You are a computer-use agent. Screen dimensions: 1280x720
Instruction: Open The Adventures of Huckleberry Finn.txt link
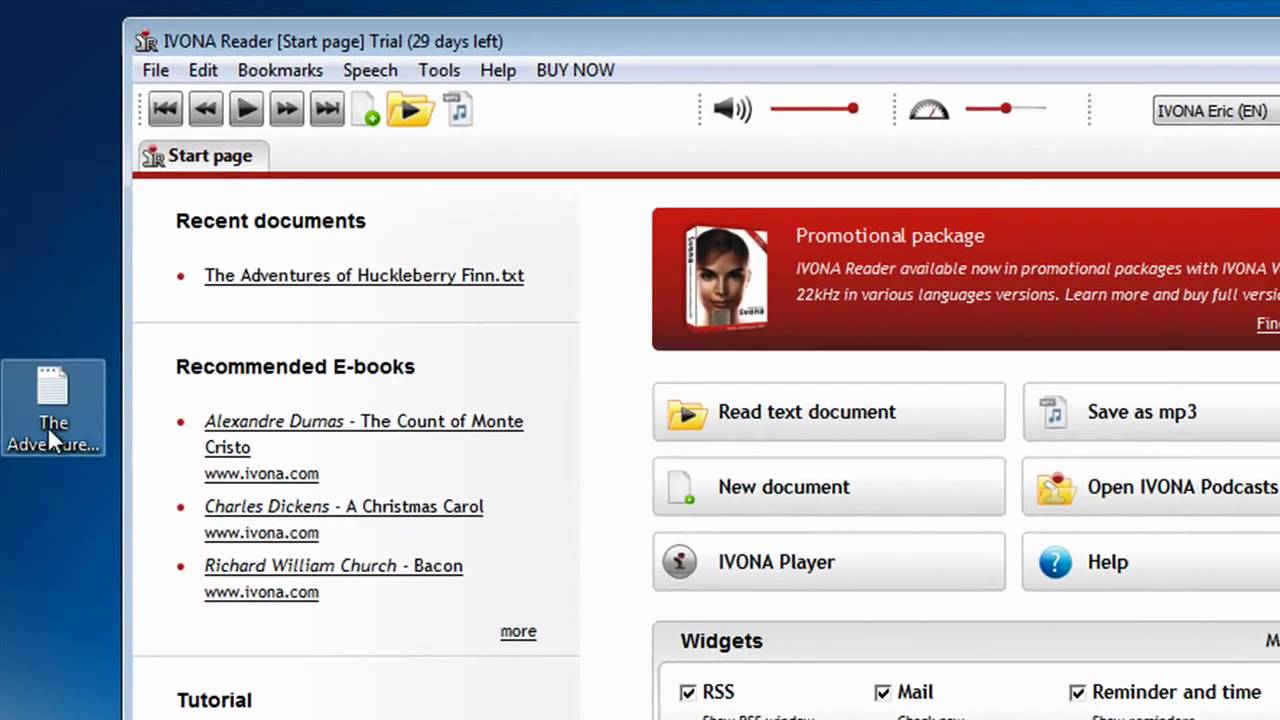pos(364,275)
